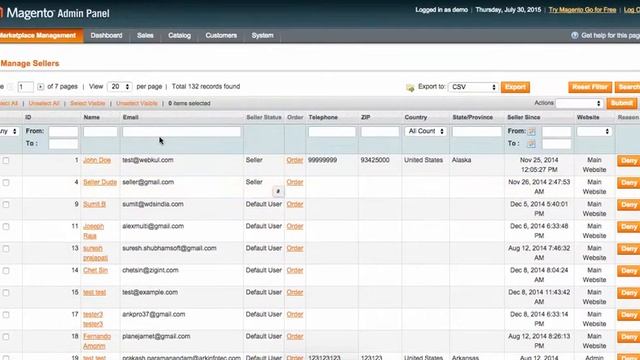Select checkbox for Chet Sin row

click(x=6, y=271)
